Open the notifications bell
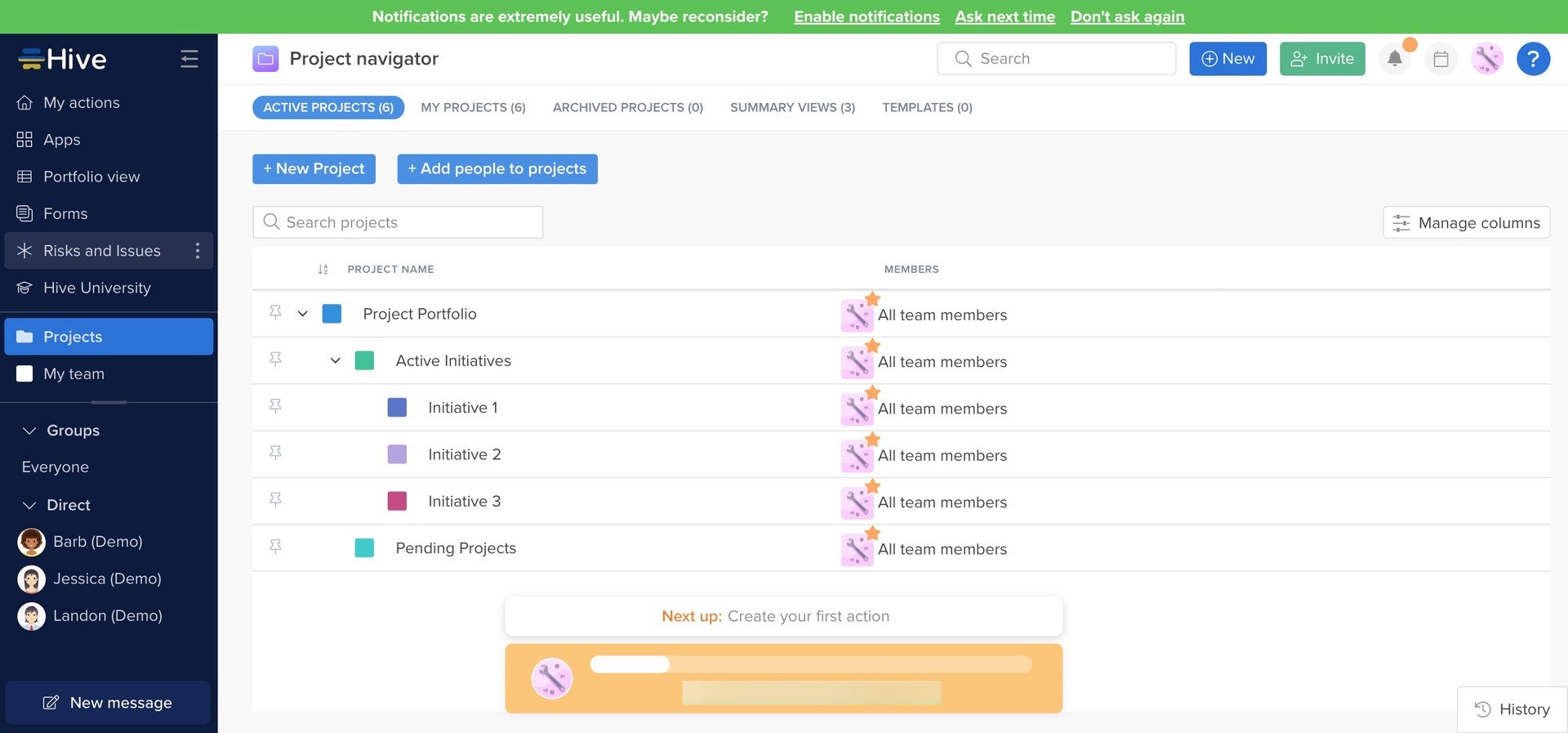The width and height of the screenshot is (1568, 733). pyautogui.click(x=1395, y=59)
